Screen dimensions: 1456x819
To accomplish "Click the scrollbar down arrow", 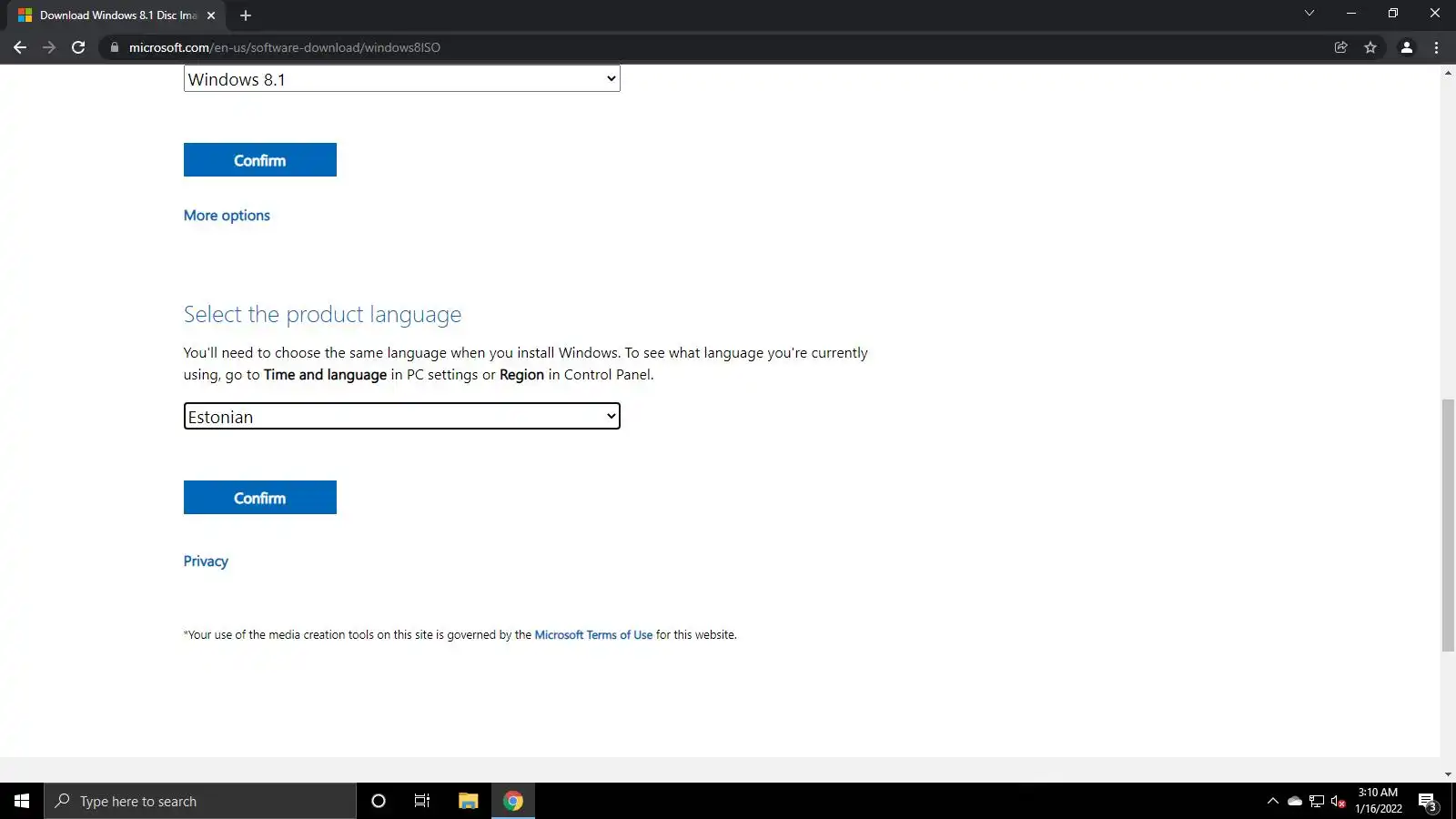I will (x=1448, y=774).
